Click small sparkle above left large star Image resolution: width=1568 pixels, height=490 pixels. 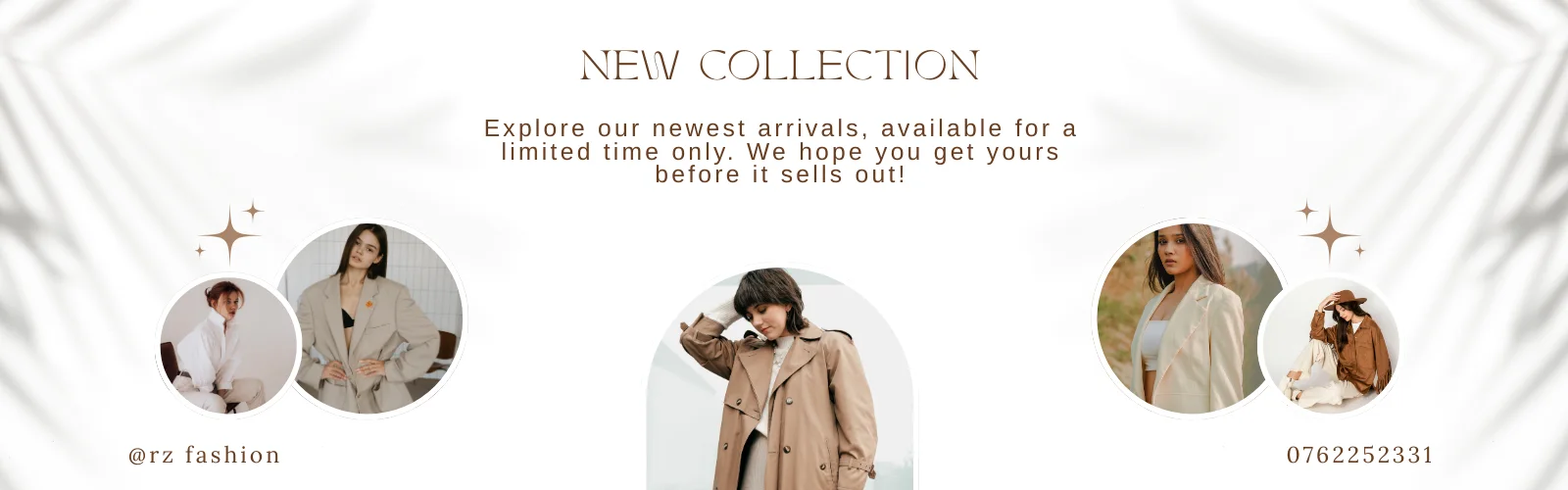254,211
